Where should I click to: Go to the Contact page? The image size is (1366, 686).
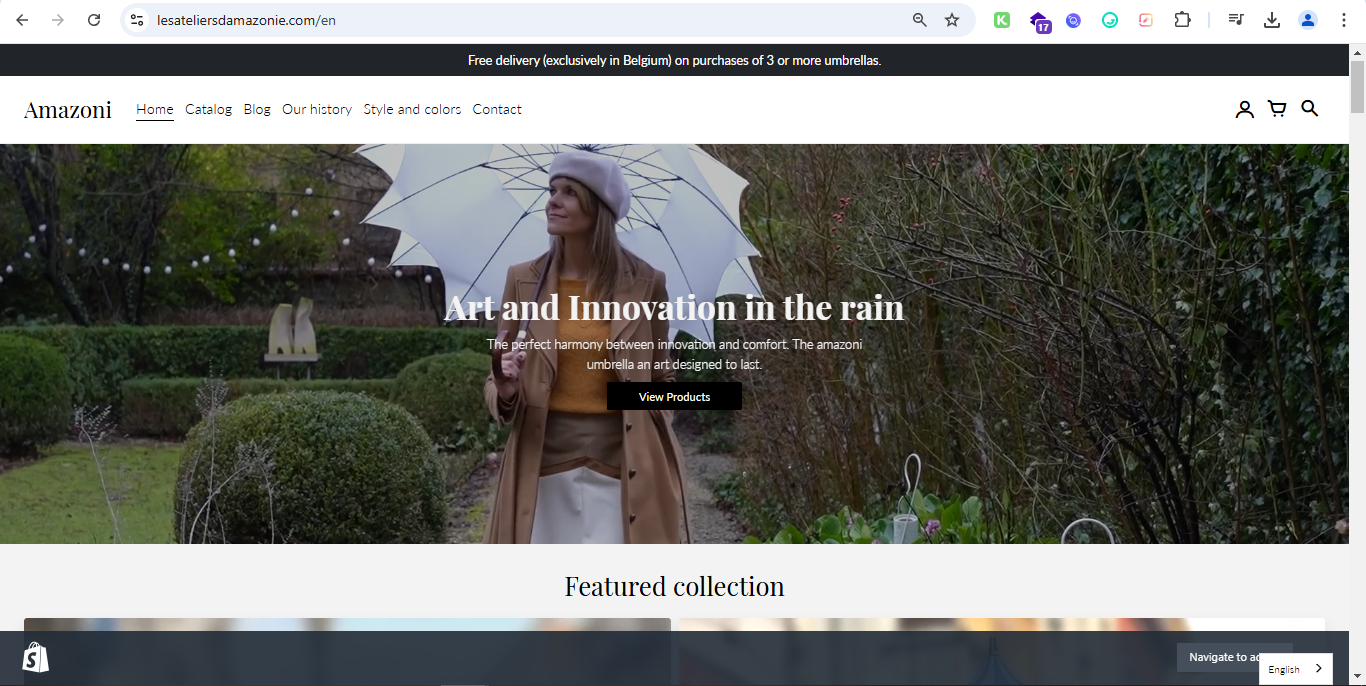tap(497, 109)
